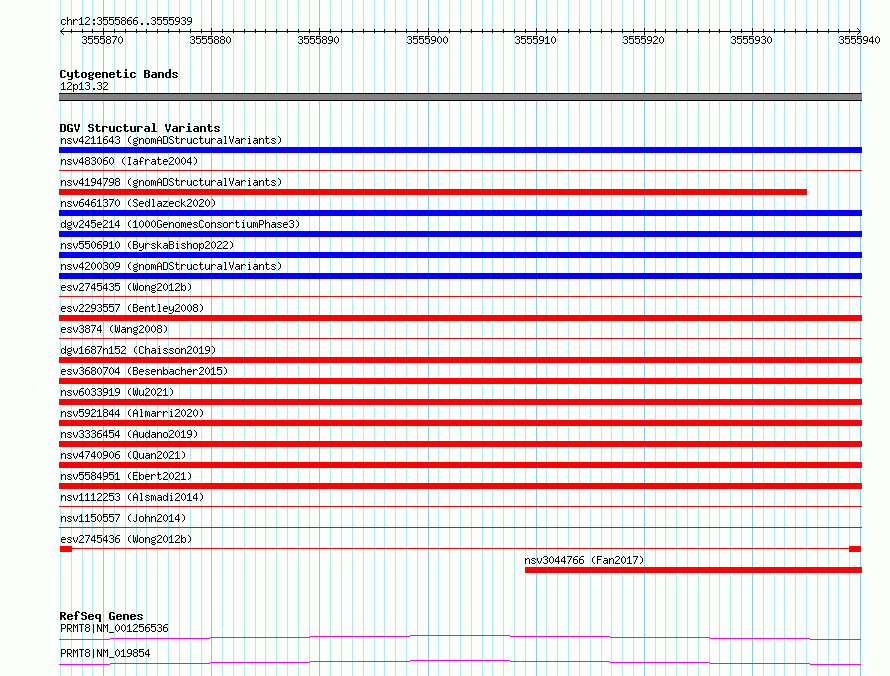The image size is (890, 676).
Task: Click the blue bar under nsv5506910
Action: coord(460,255)
